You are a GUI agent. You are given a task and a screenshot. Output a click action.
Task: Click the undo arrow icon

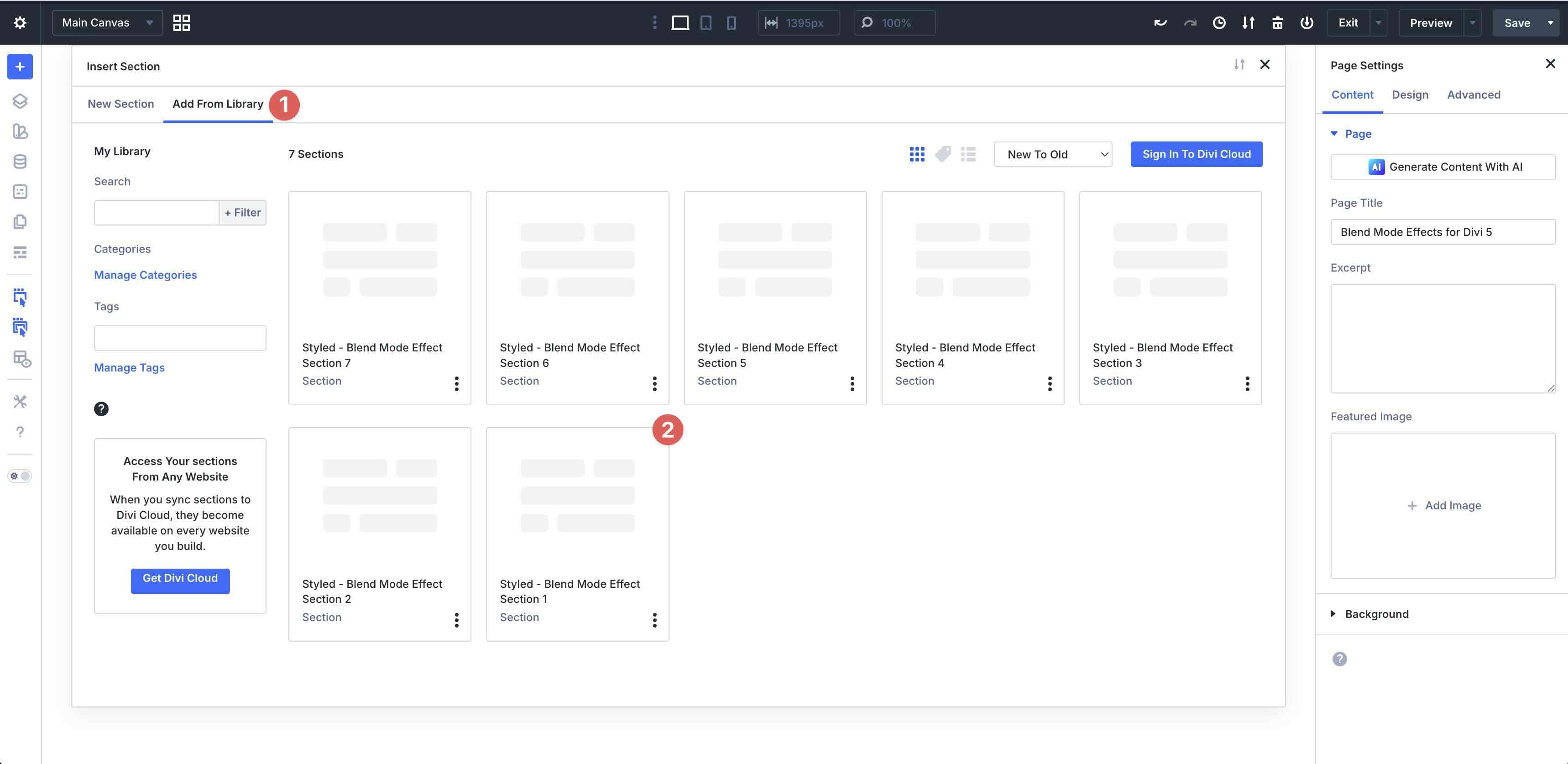pos(1160,22)
